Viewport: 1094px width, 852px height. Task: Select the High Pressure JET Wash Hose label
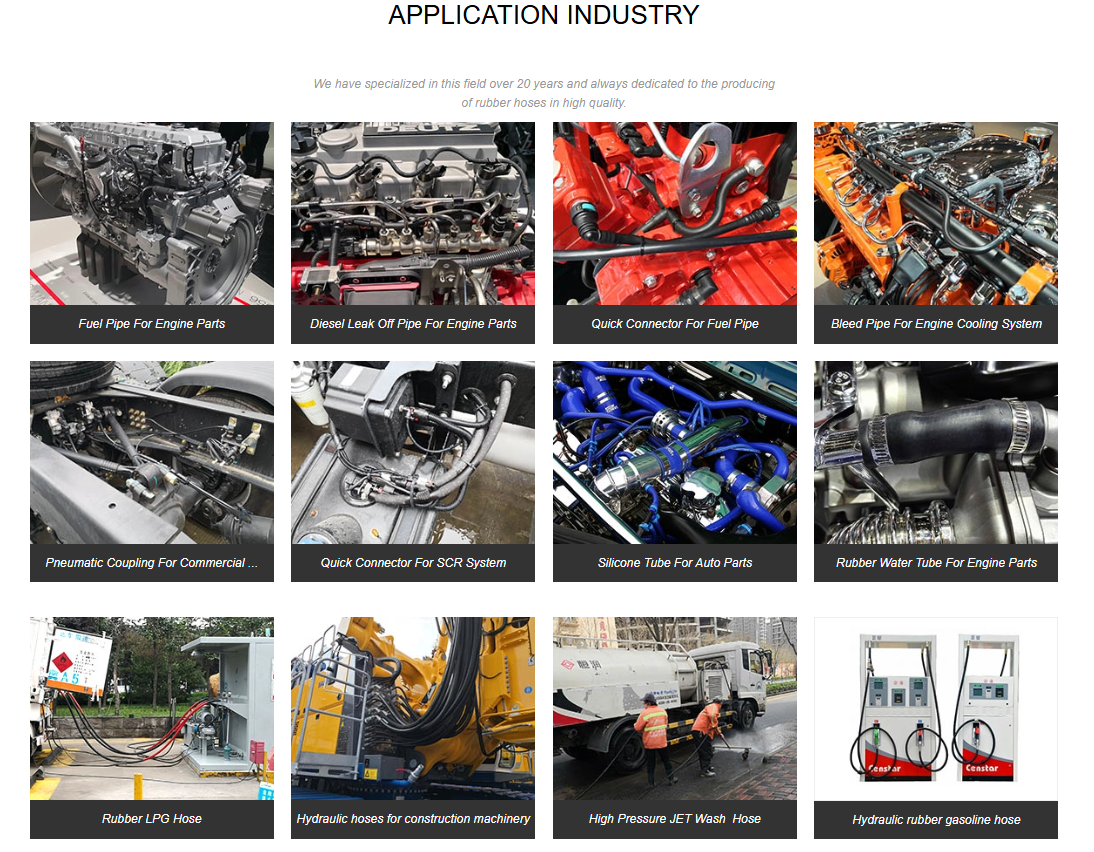pos(674,817)
